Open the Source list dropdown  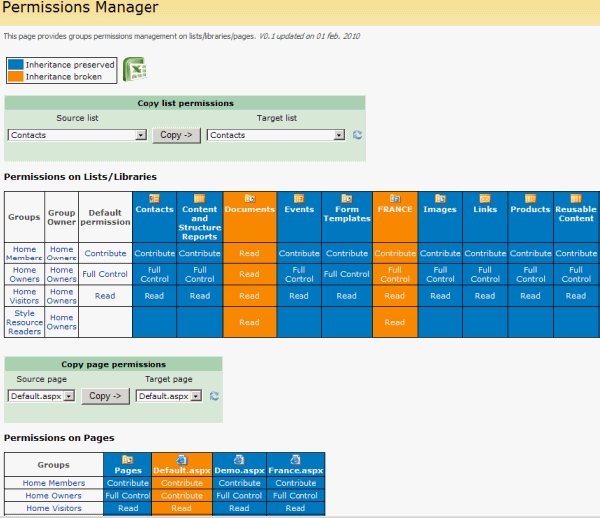[141, 135]
